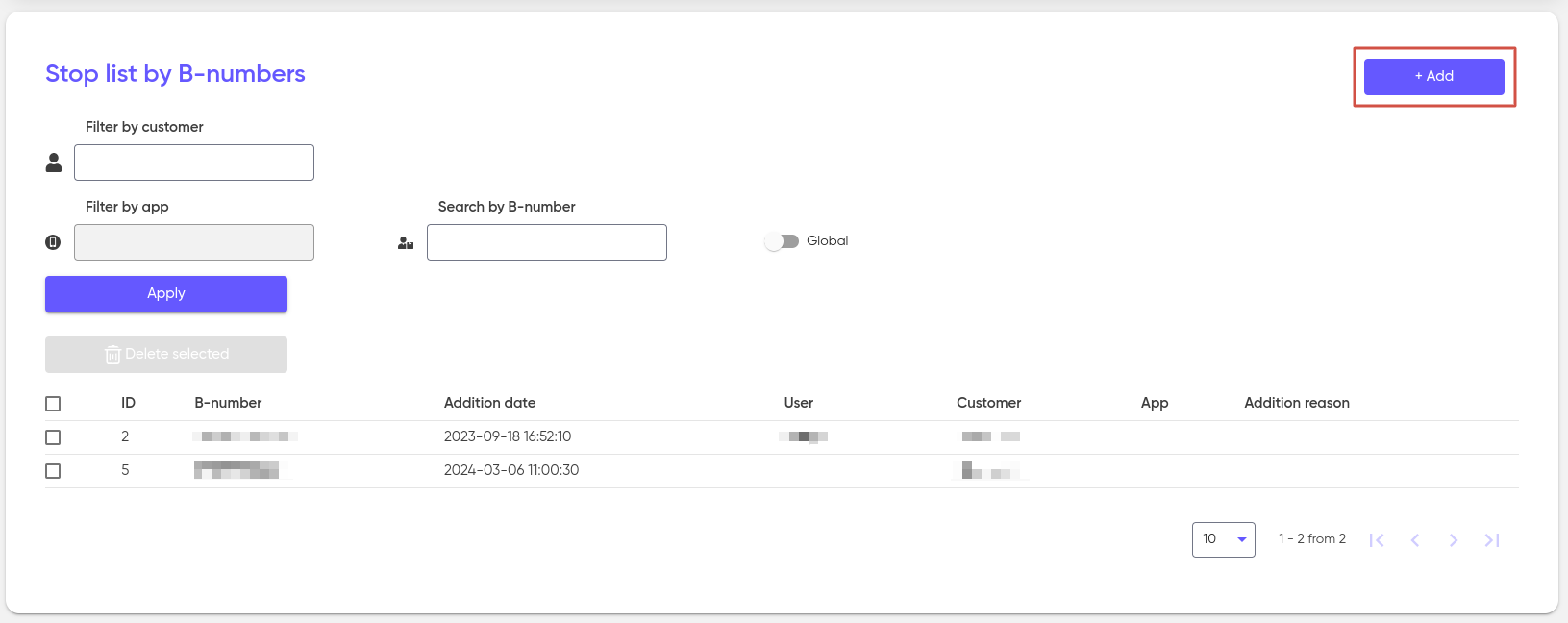Click the trash icon in Delete selected

(x=112, y=355)
